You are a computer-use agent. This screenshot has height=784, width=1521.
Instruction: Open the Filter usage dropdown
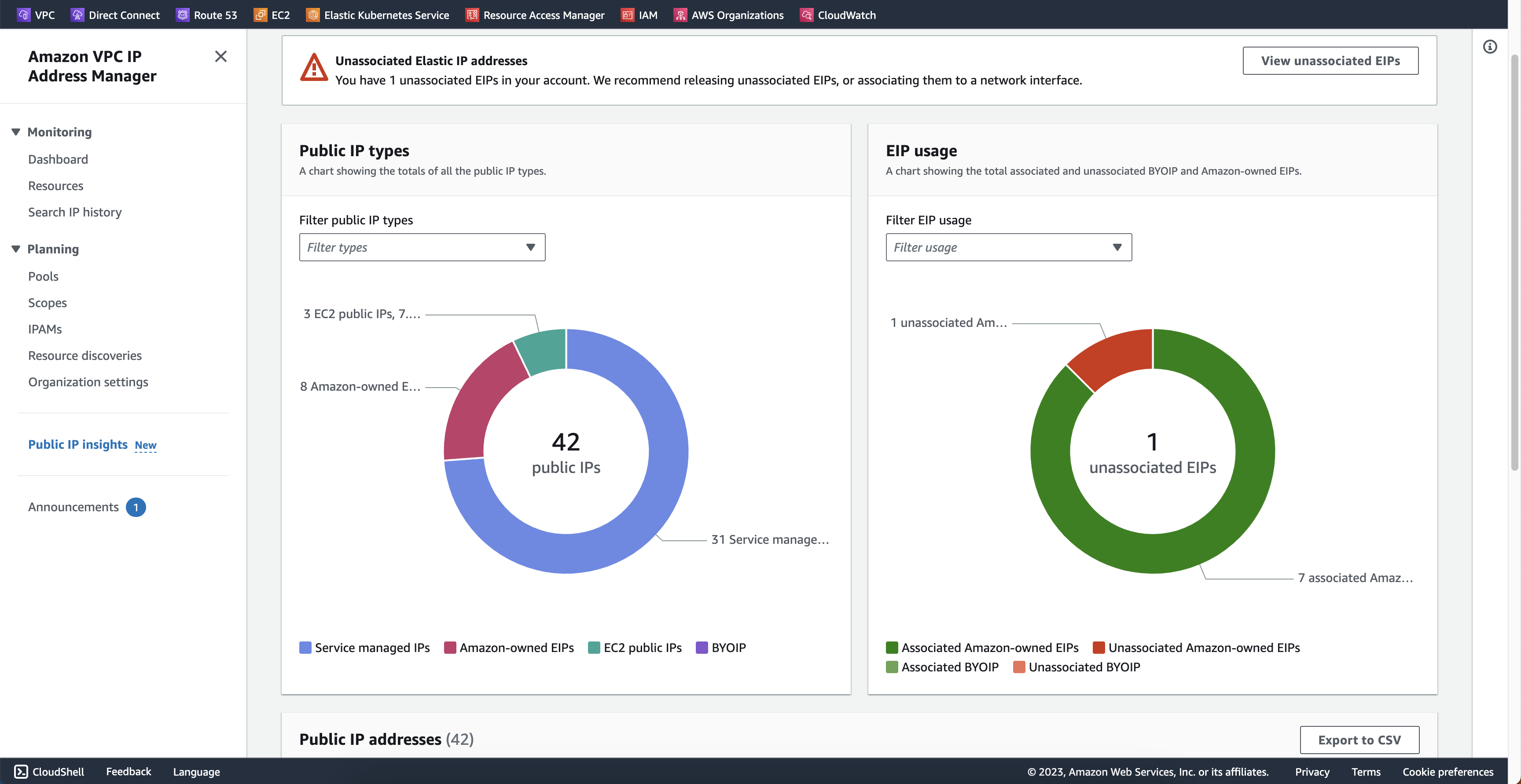click(1008, 247)
